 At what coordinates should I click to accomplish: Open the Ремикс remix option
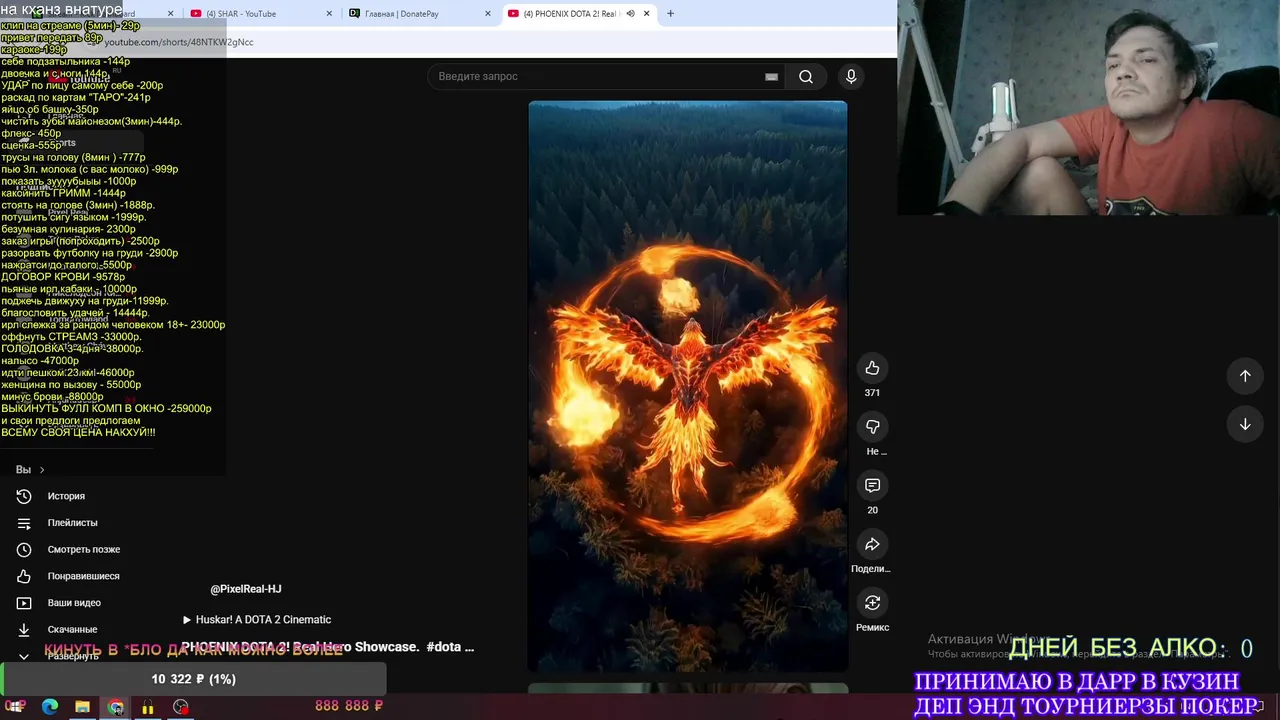pos(872,603)
